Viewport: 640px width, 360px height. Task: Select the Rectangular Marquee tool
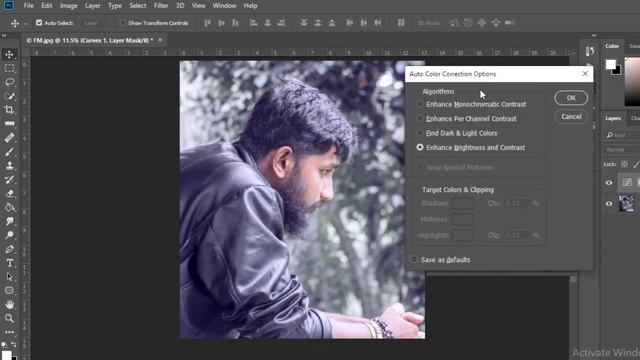click(x=9, y=68)
